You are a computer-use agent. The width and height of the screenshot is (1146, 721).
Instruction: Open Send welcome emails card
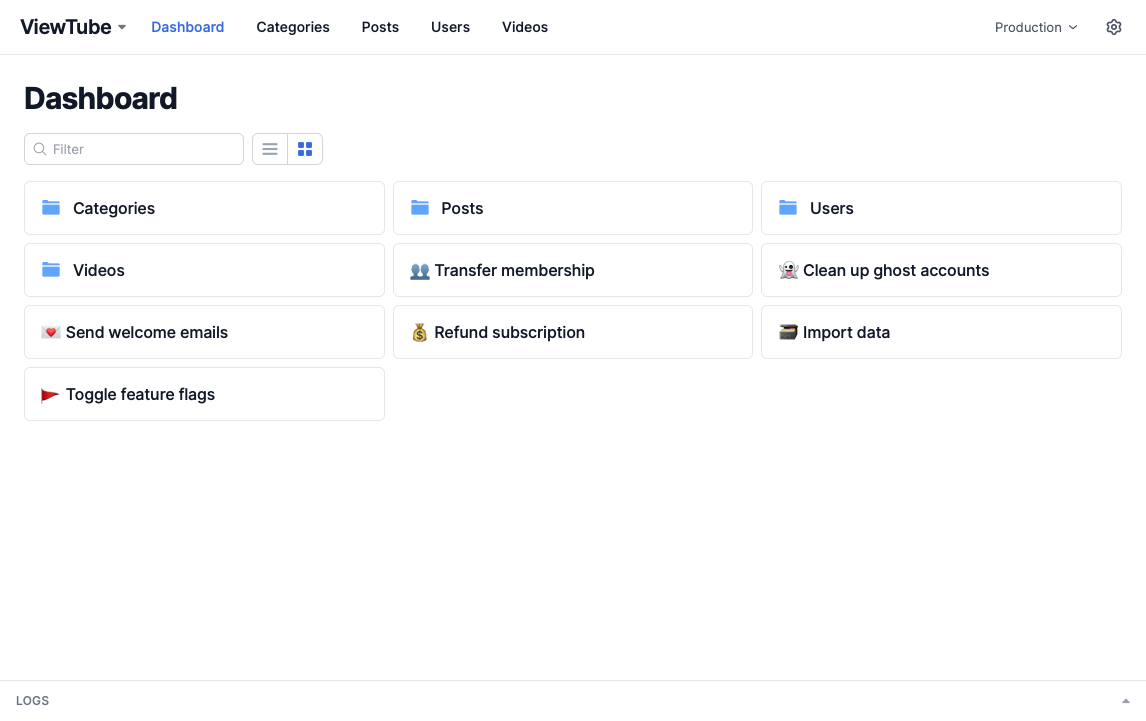[204, 332]
